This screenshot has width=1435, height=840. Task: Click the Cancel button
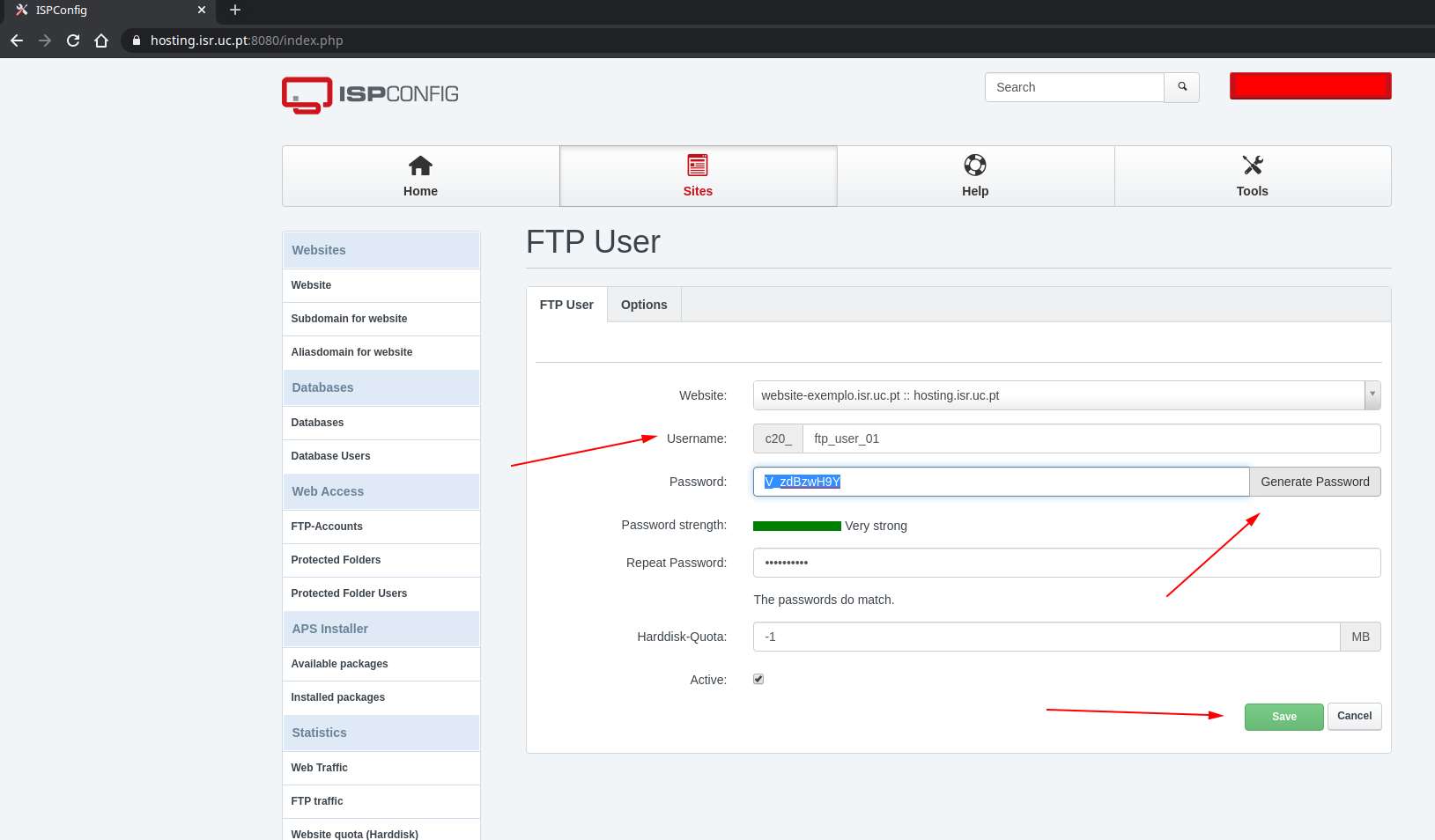[x=1355, y=716]
